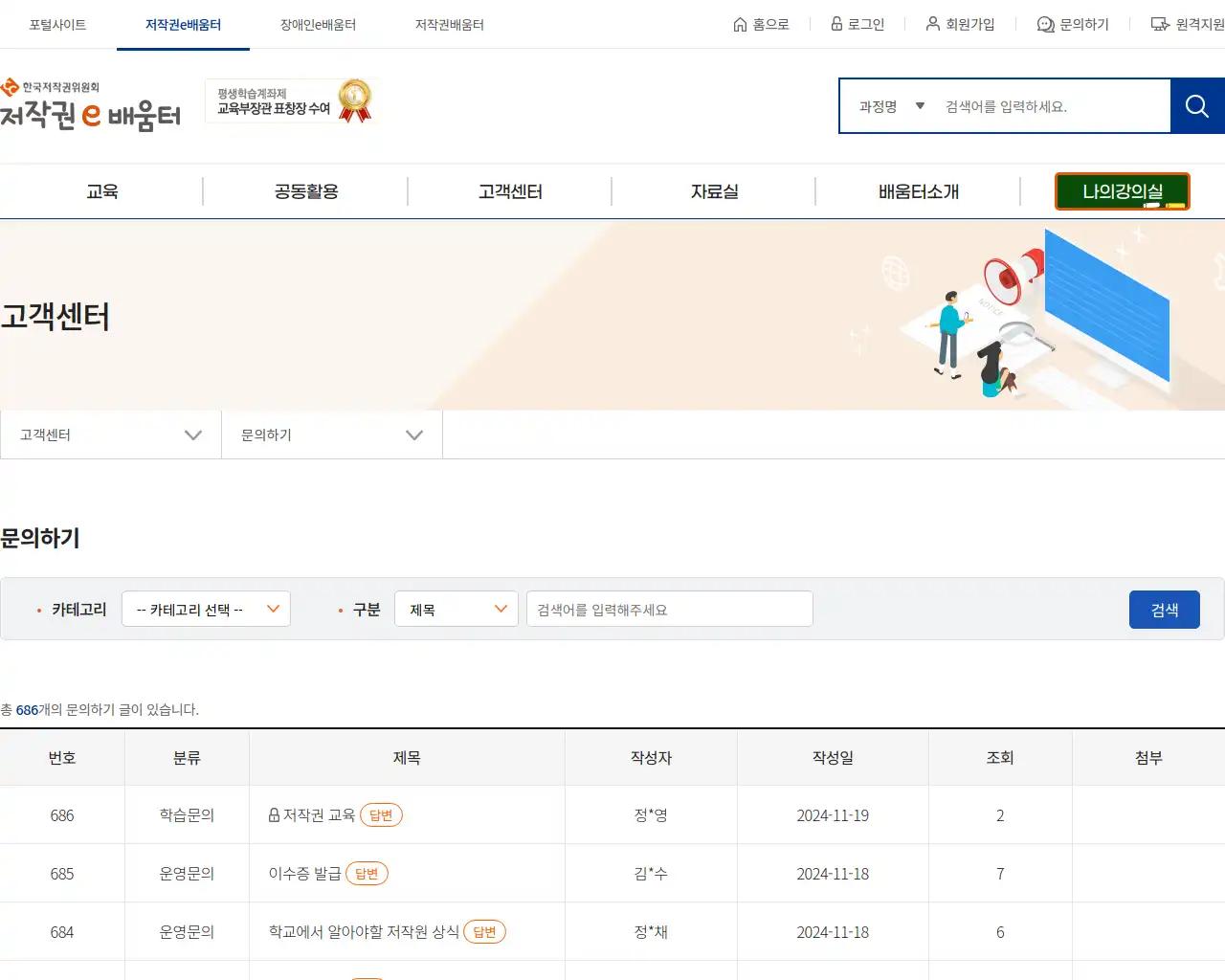Image resolution: width=1225 pixels, height=980 pixels.
Task: Click the 번호 column header
Action: [x=62, y=758]
